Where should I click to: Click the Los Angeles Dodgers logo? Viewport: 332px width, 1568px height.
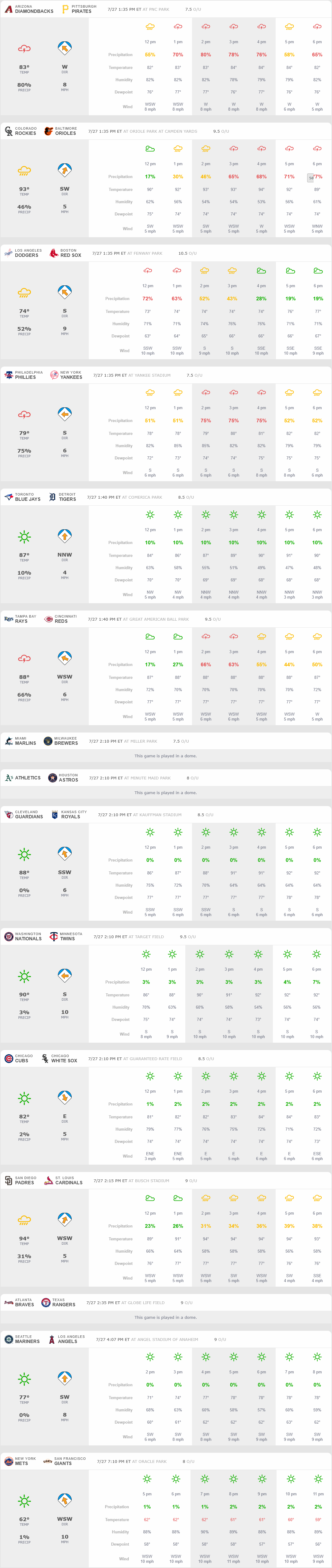(8, 253)
